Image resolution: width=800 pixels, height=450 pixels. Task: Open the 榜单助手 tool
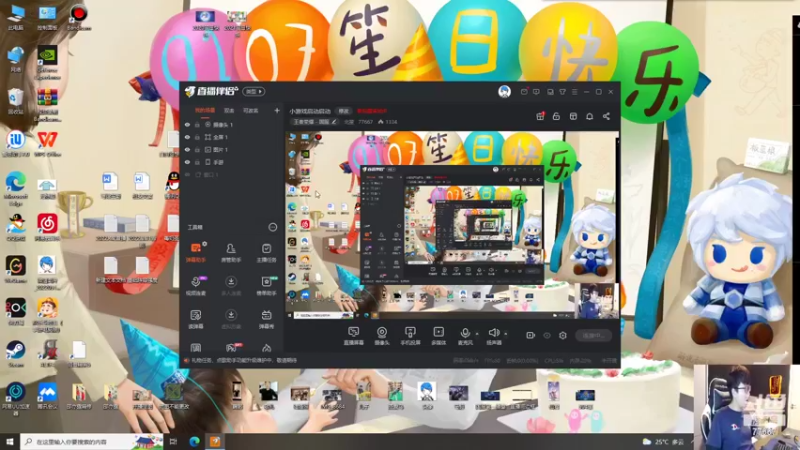click(x=266, y=286)
